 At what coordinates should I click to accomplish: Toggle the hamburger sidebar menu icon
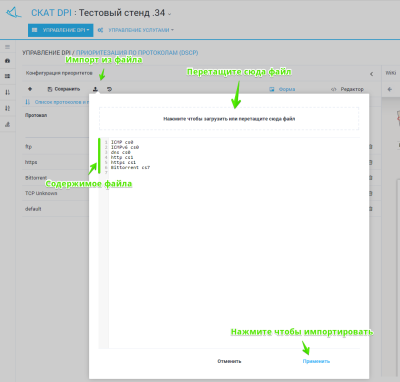click(7, 47)
